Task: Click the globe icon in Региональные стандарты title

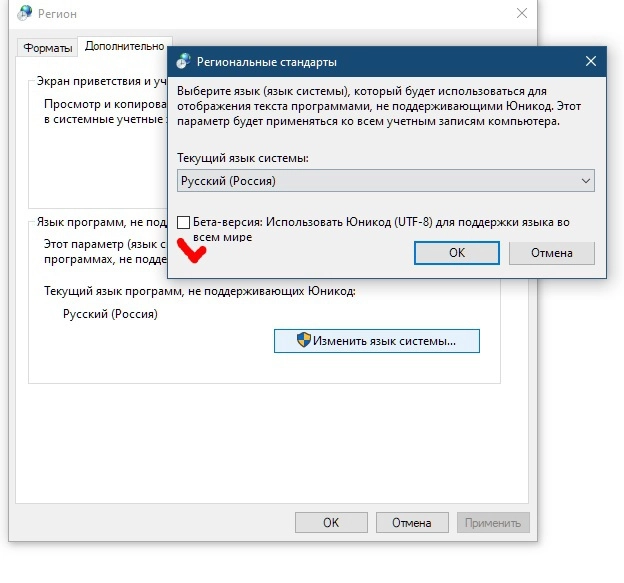Action: pos(183,62)
